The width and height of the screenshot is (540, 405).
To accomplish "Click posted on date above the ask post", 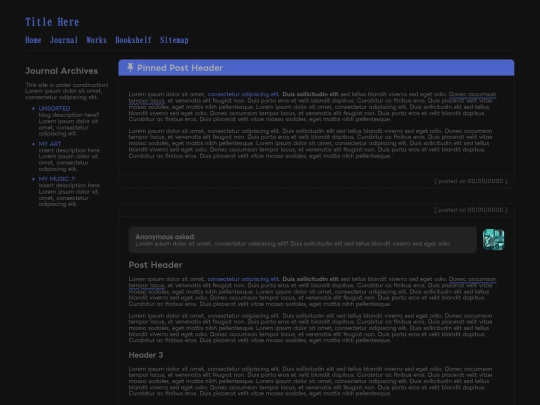I will (470, 210).
